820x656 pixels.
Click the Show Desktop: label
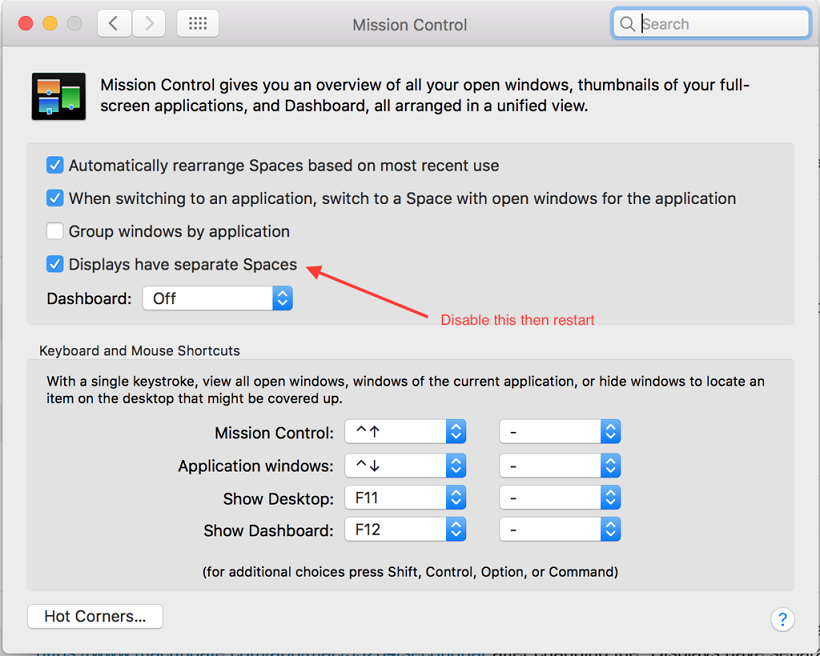[x=278, y=499]
